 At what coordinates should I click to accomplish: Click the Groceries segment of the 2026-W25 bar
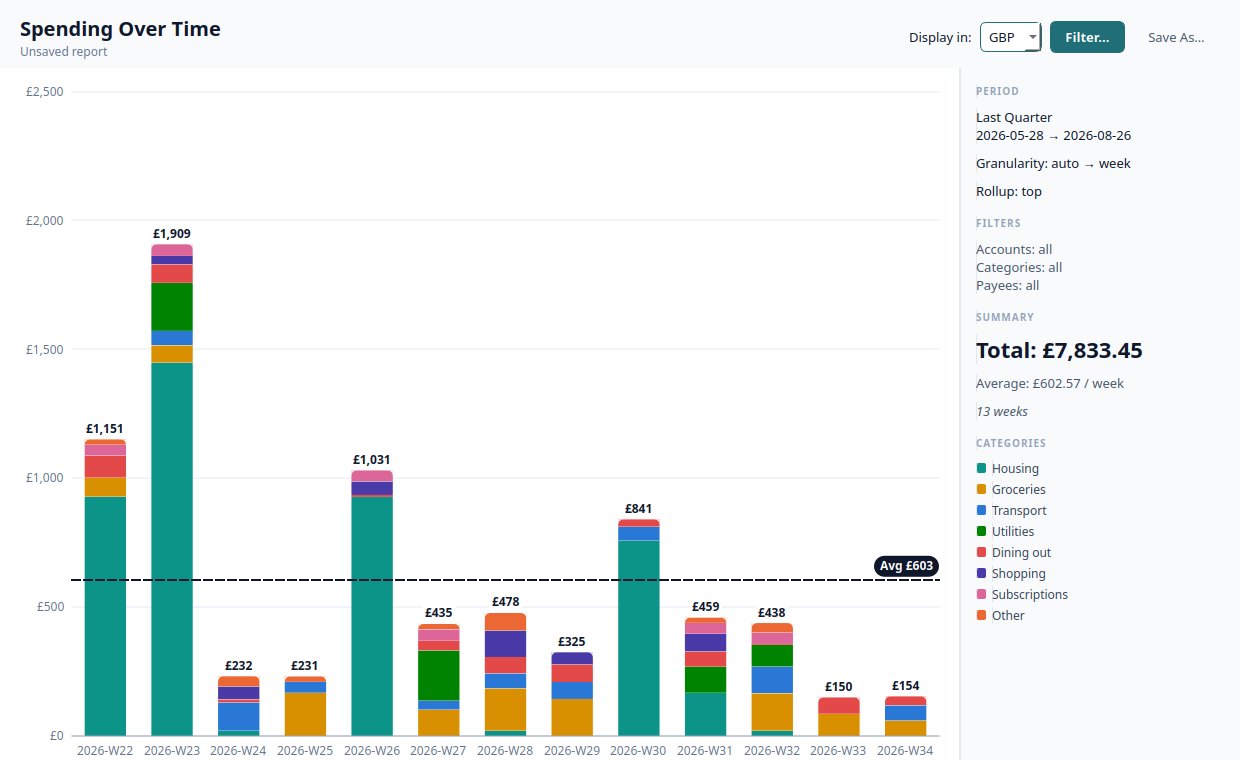tap(305, 714)
